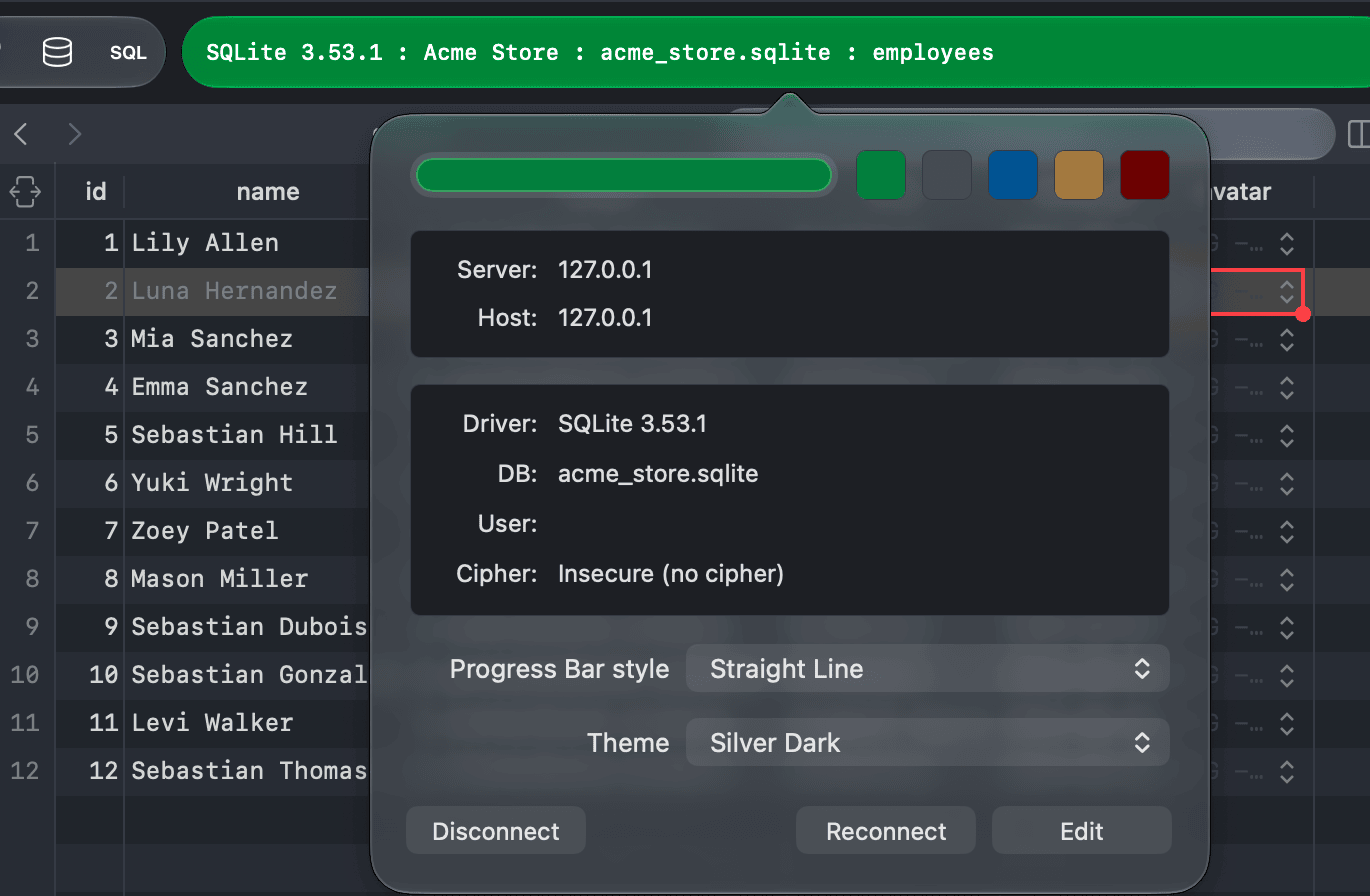Select the Mason Miller name cell
This screenshot has width=1370, height=896.
[x=248, y=579]
